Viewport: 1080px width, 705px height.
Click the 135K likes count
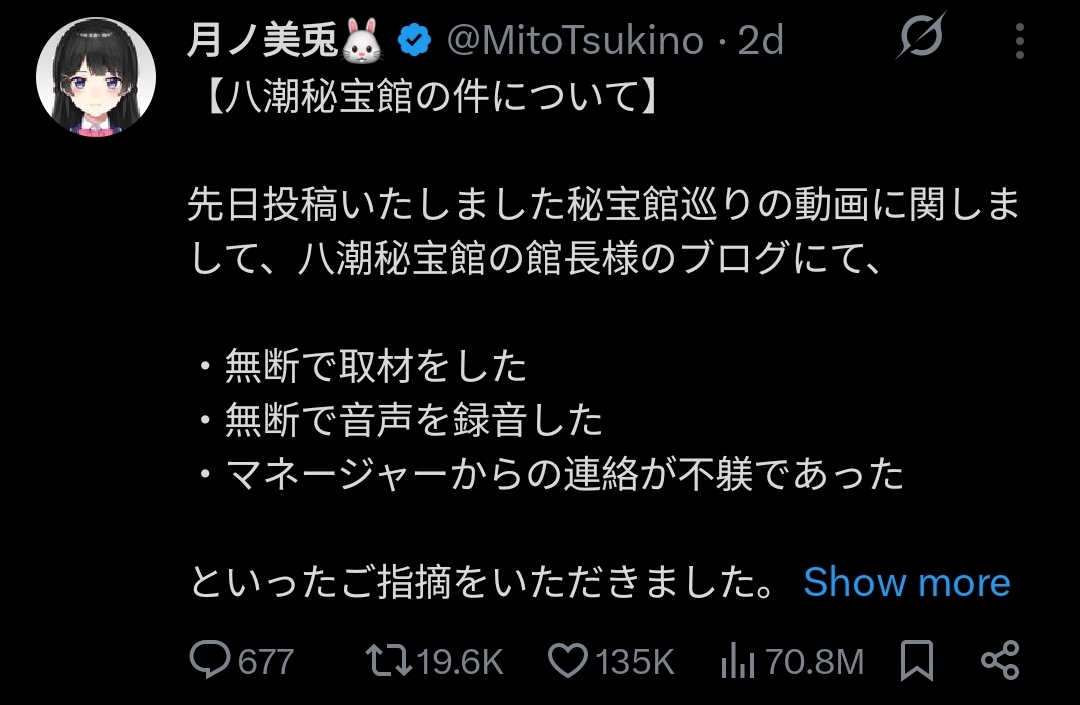pos(634,662)
